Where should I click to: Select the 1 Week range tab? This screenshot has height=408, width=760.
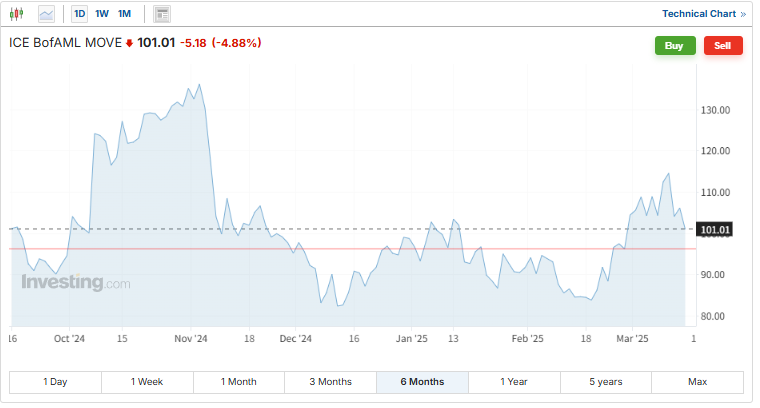click(x=147, y=382)
